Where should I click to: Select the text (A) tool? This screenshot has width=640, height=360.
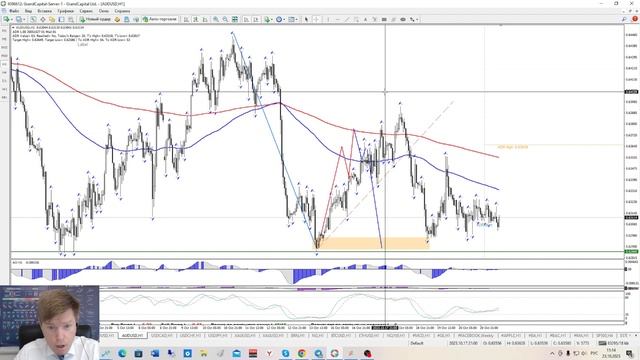(x=365, y=19)
